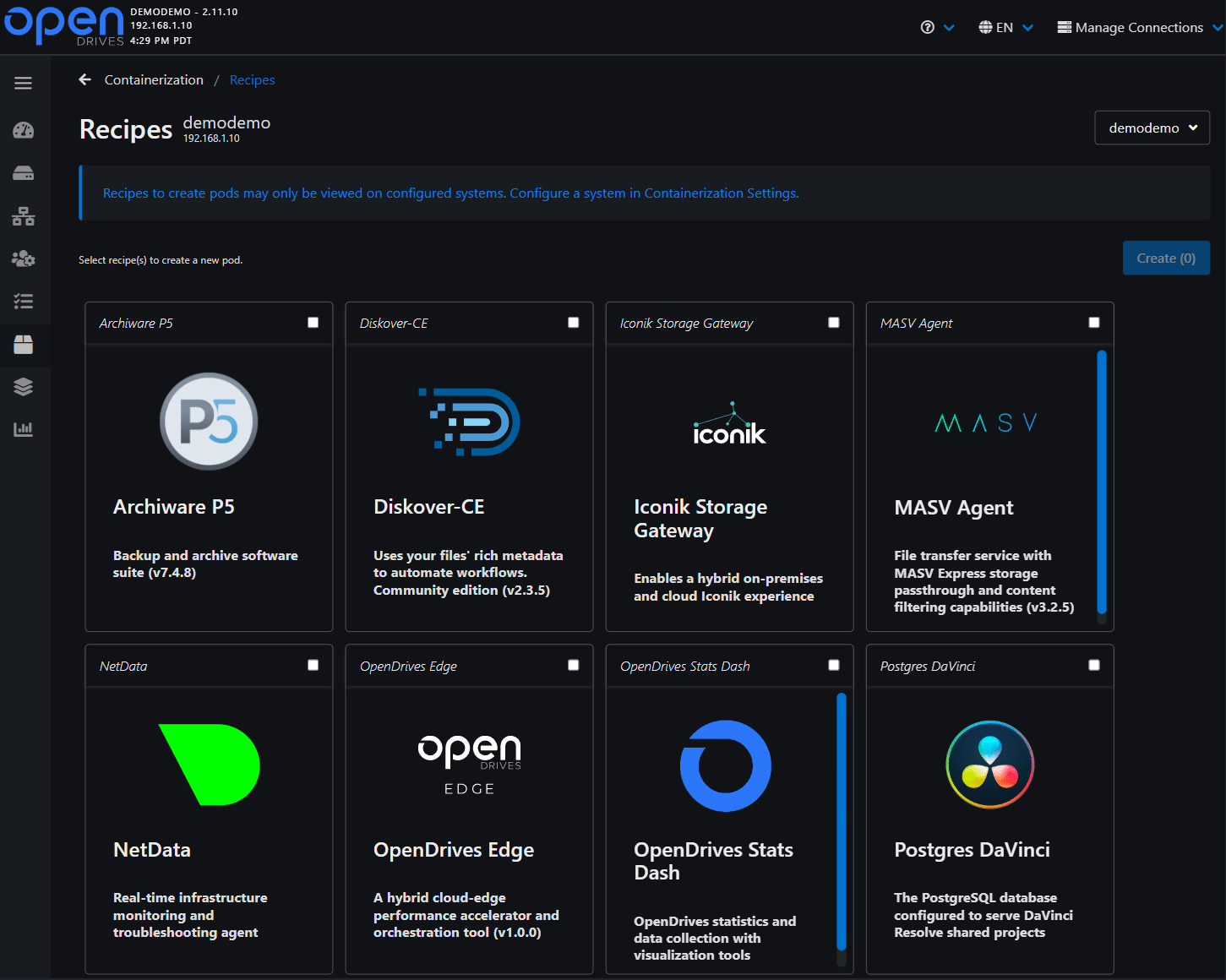Click the back arrow beside Containerization
Image resolution: width=1226 pixels, height=980 pixels.
(84, 79)
